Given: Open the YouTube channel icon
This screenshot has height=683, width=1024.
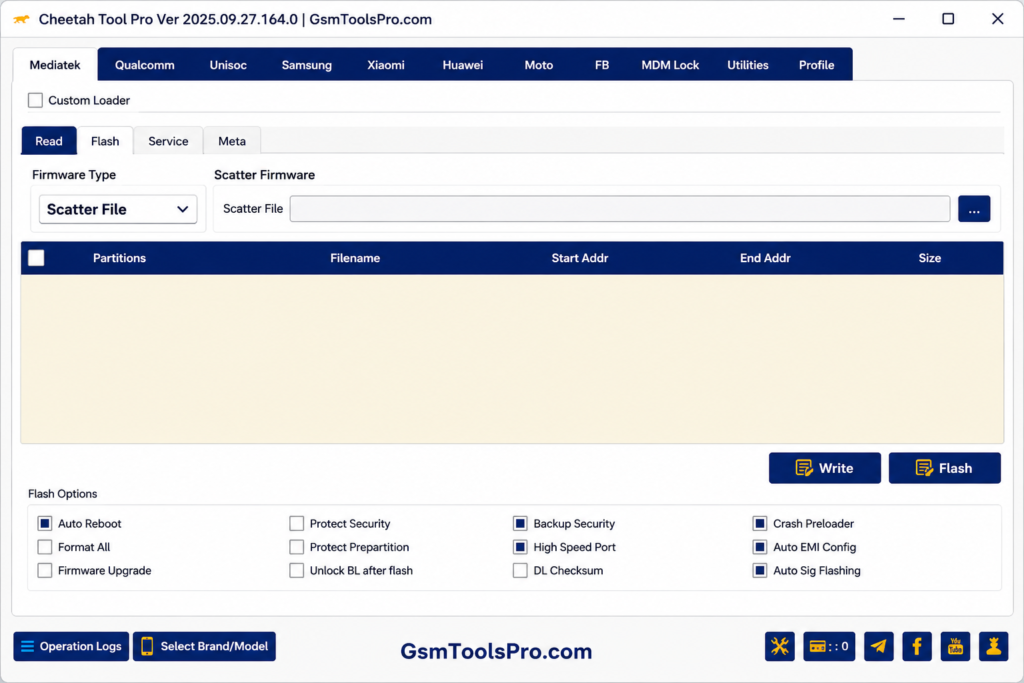Looking at the screenshot, I should pyautogui.click(x=955, y=646).
